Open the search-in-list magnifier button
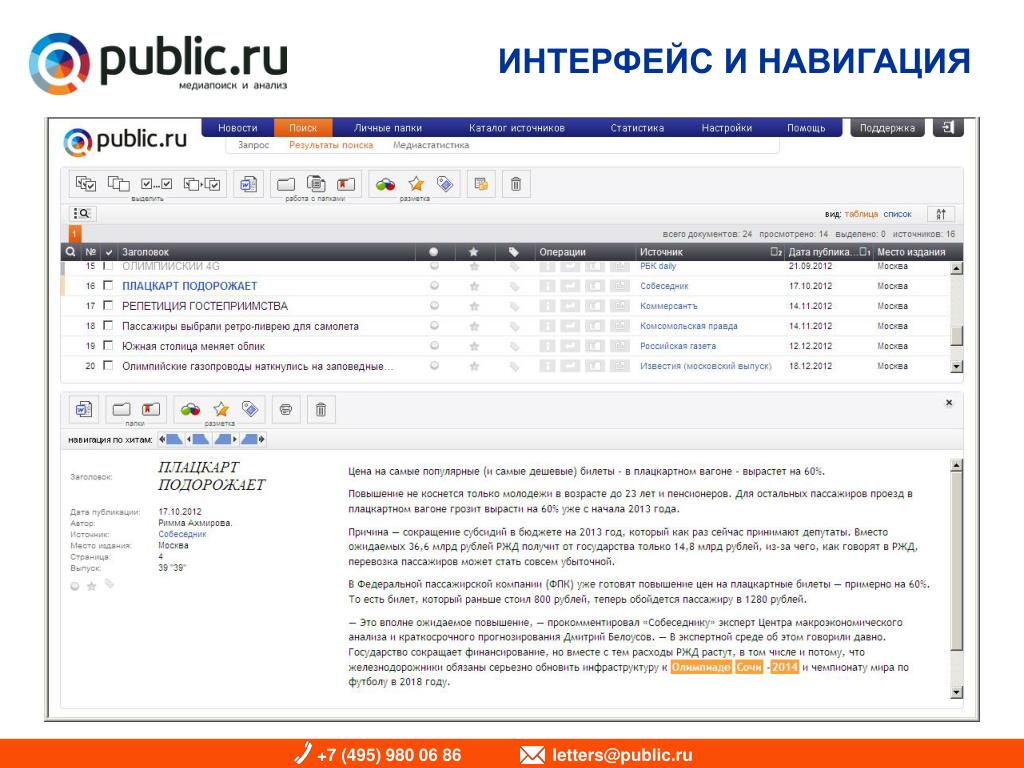The width and height of the screenshot is (1024, 768). pos(83,214)
